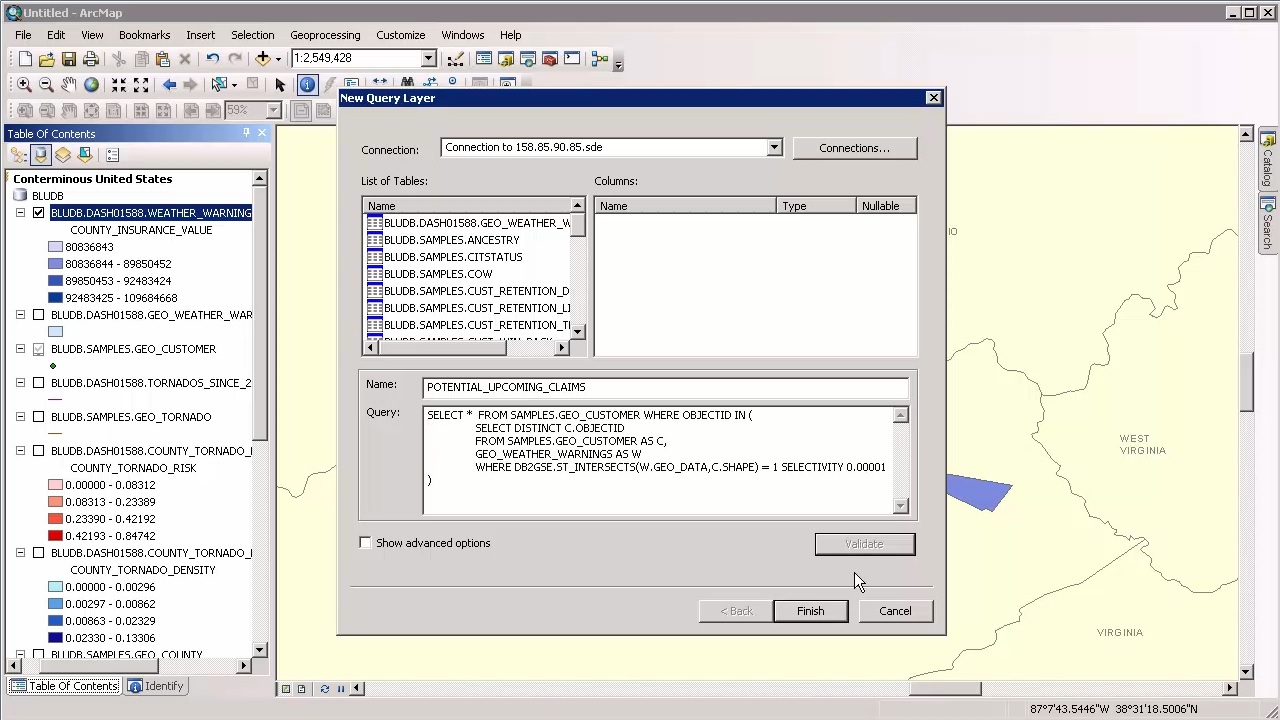
Task: Open the Geoprocessing menu
Action: click(x=325, y=35)
